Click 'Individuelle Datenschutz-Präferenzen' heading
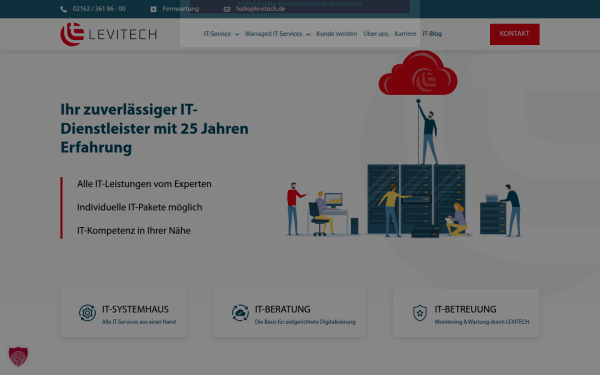600x375 pixels. tap(300, 4)
